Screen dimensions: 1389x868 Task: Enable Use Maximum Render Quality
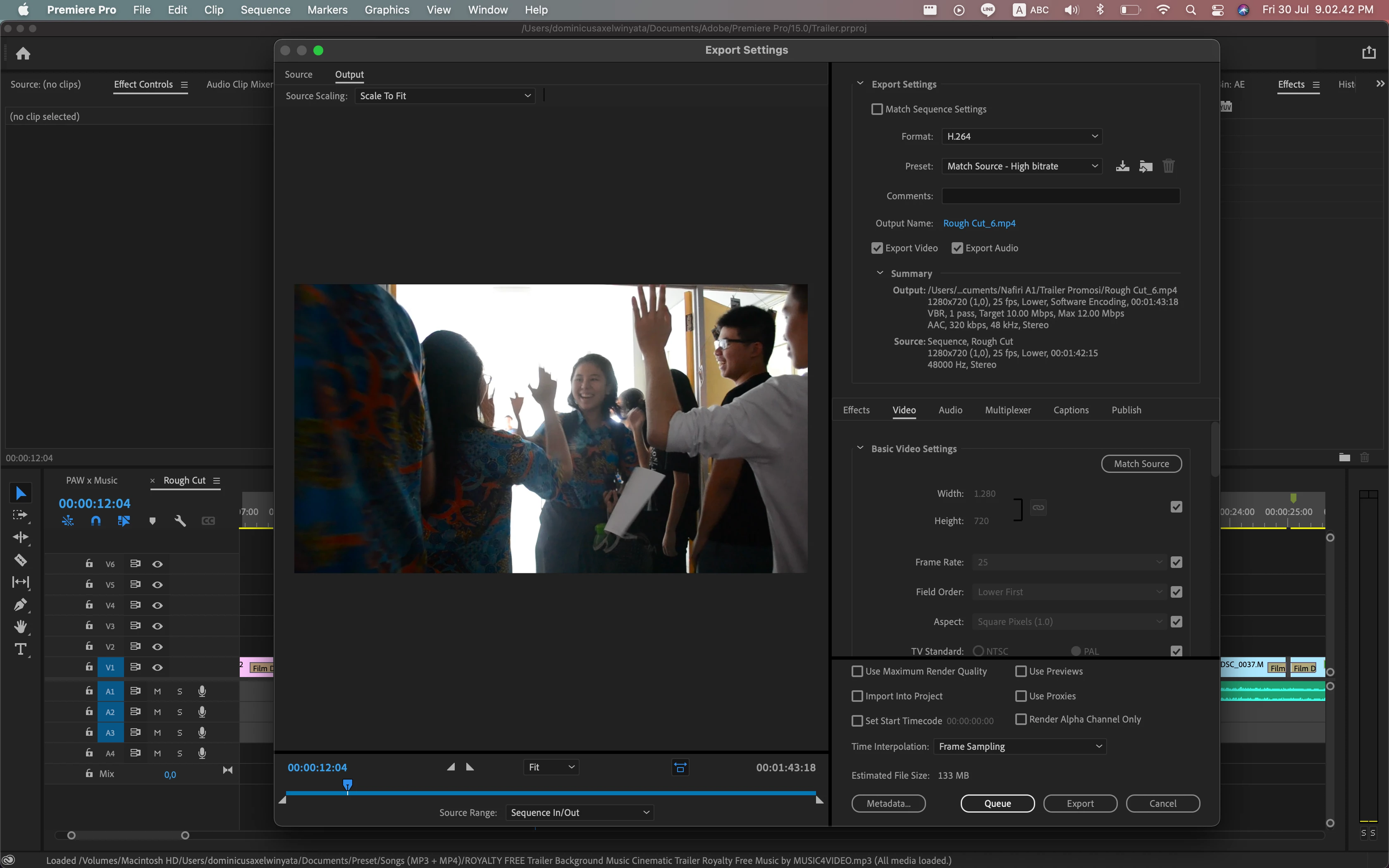pyautogui.click(x=857, y=671)
